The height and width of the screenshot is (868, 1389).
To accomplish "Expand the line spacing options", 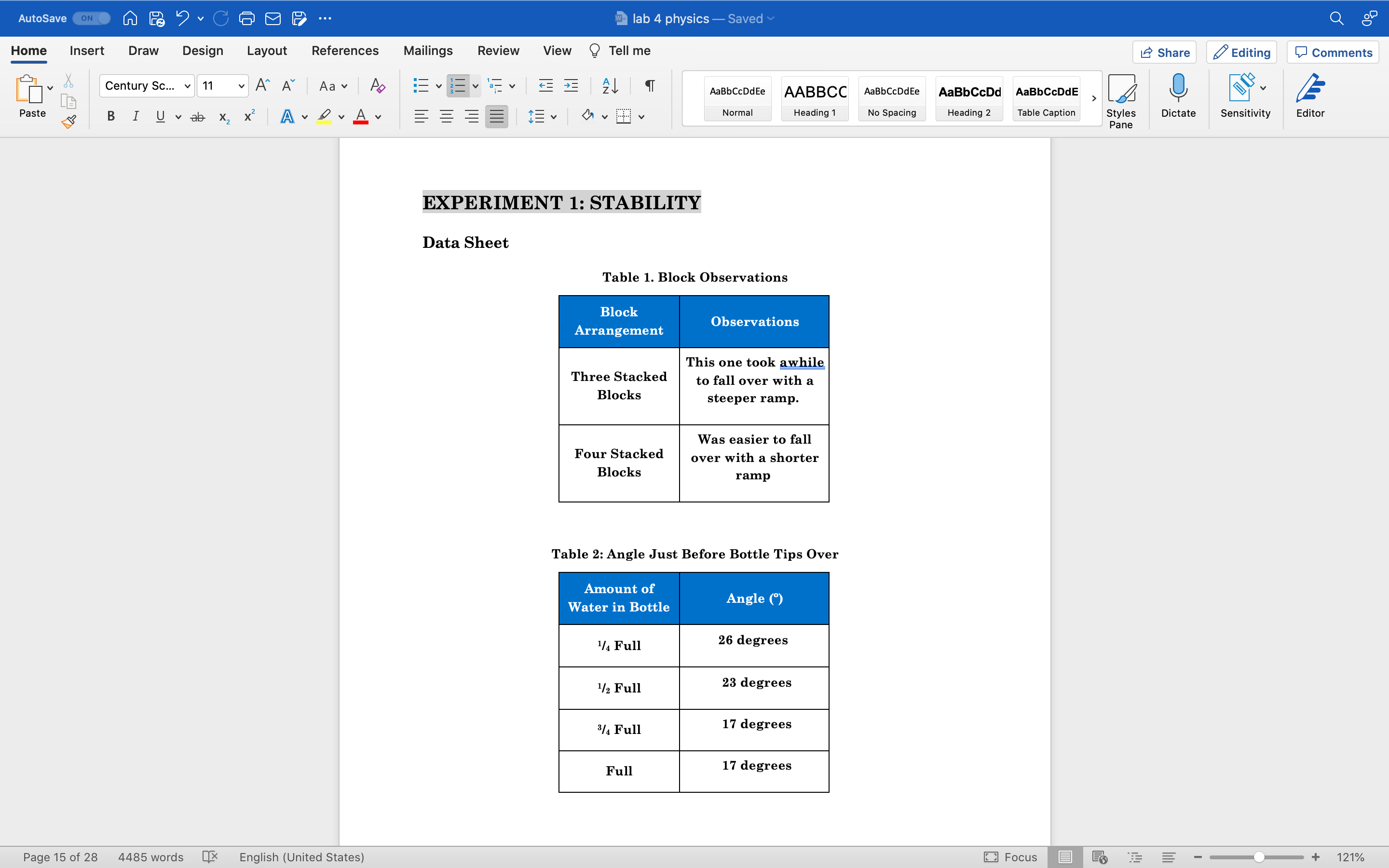I will click(553, 117).
